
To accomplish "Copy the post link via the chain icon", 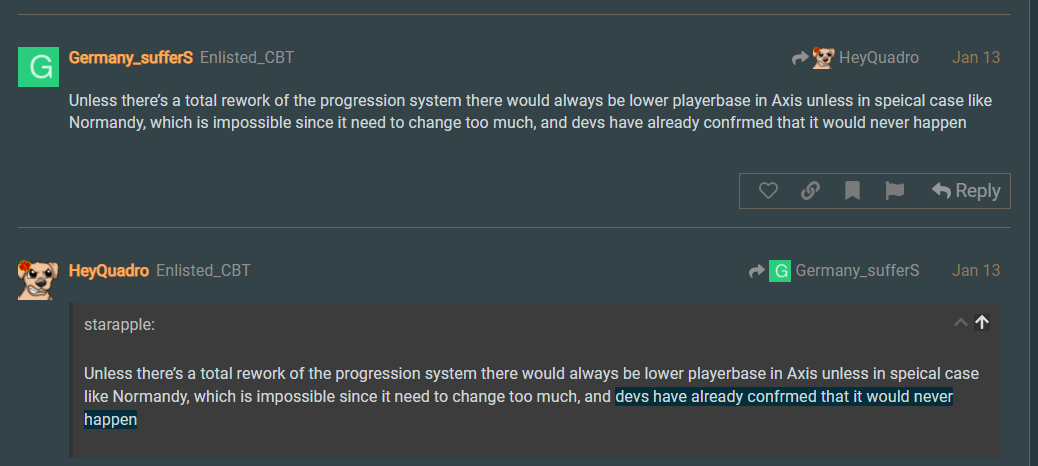I will click(810, 191).
